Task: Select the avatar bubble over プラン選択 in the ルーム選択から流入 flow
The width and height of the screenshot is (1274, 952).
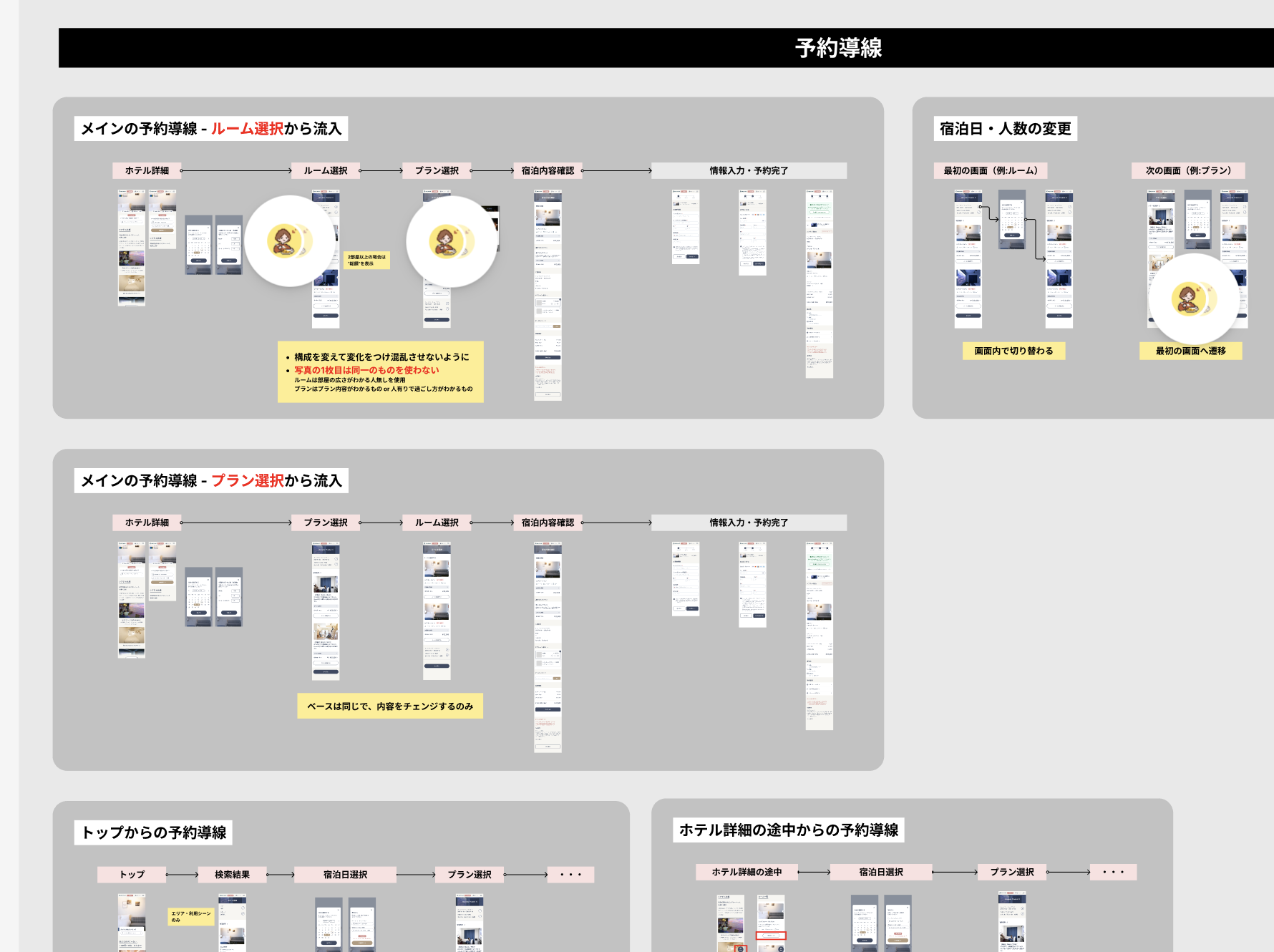Action: [x=452, y=241]
